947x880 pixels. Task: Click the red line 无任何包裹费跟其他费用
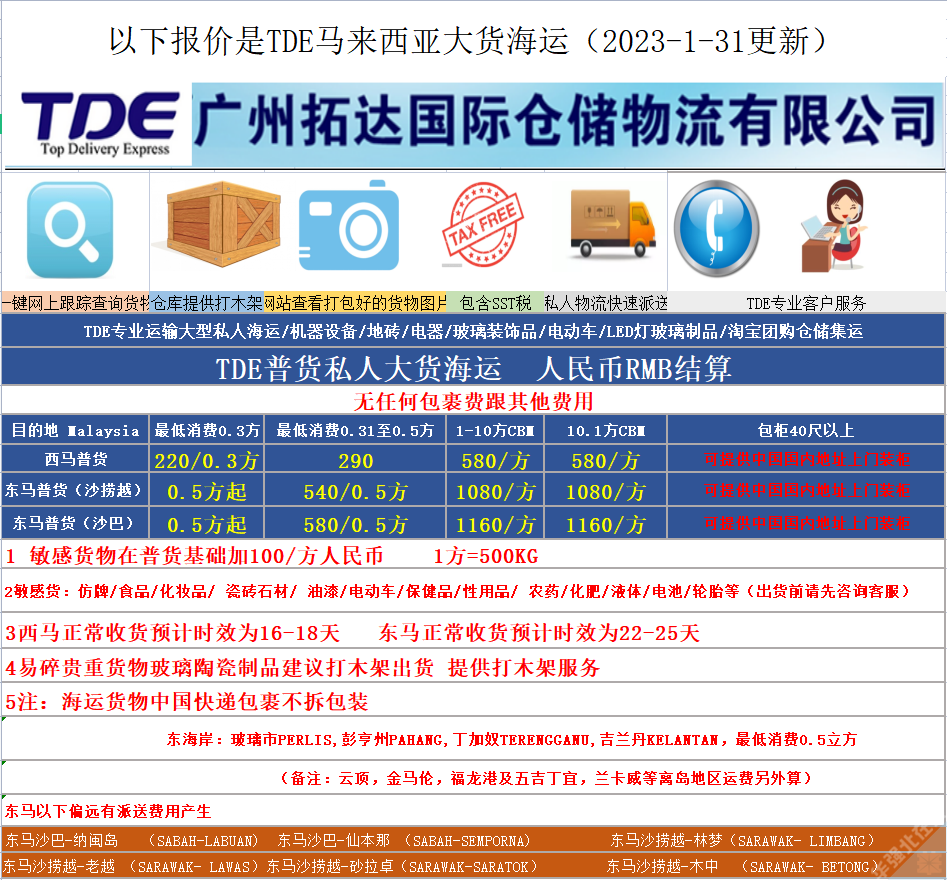pos(473,401)
